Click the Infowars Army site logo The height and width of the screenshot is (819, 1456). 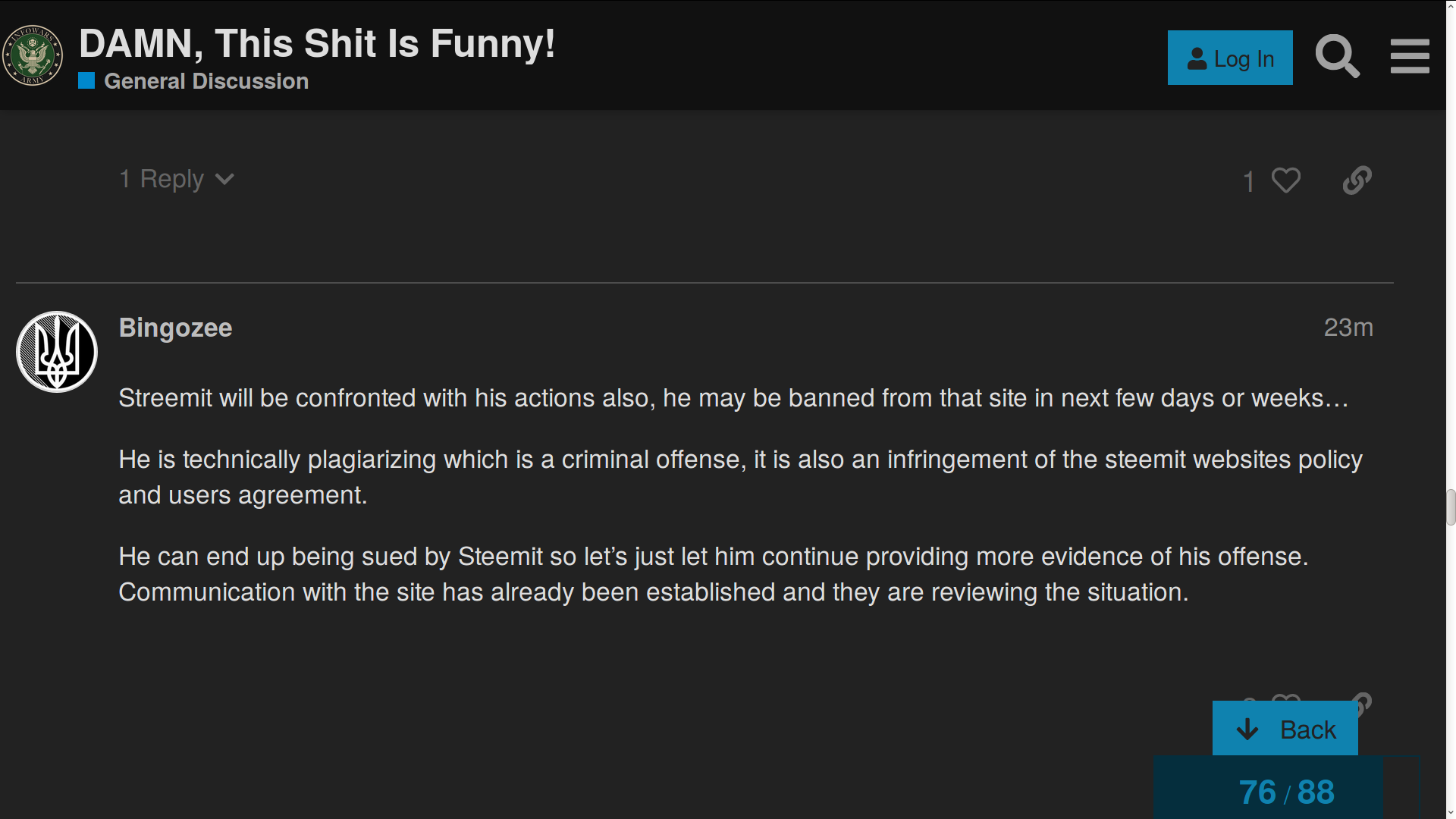[x=33, y=55]
